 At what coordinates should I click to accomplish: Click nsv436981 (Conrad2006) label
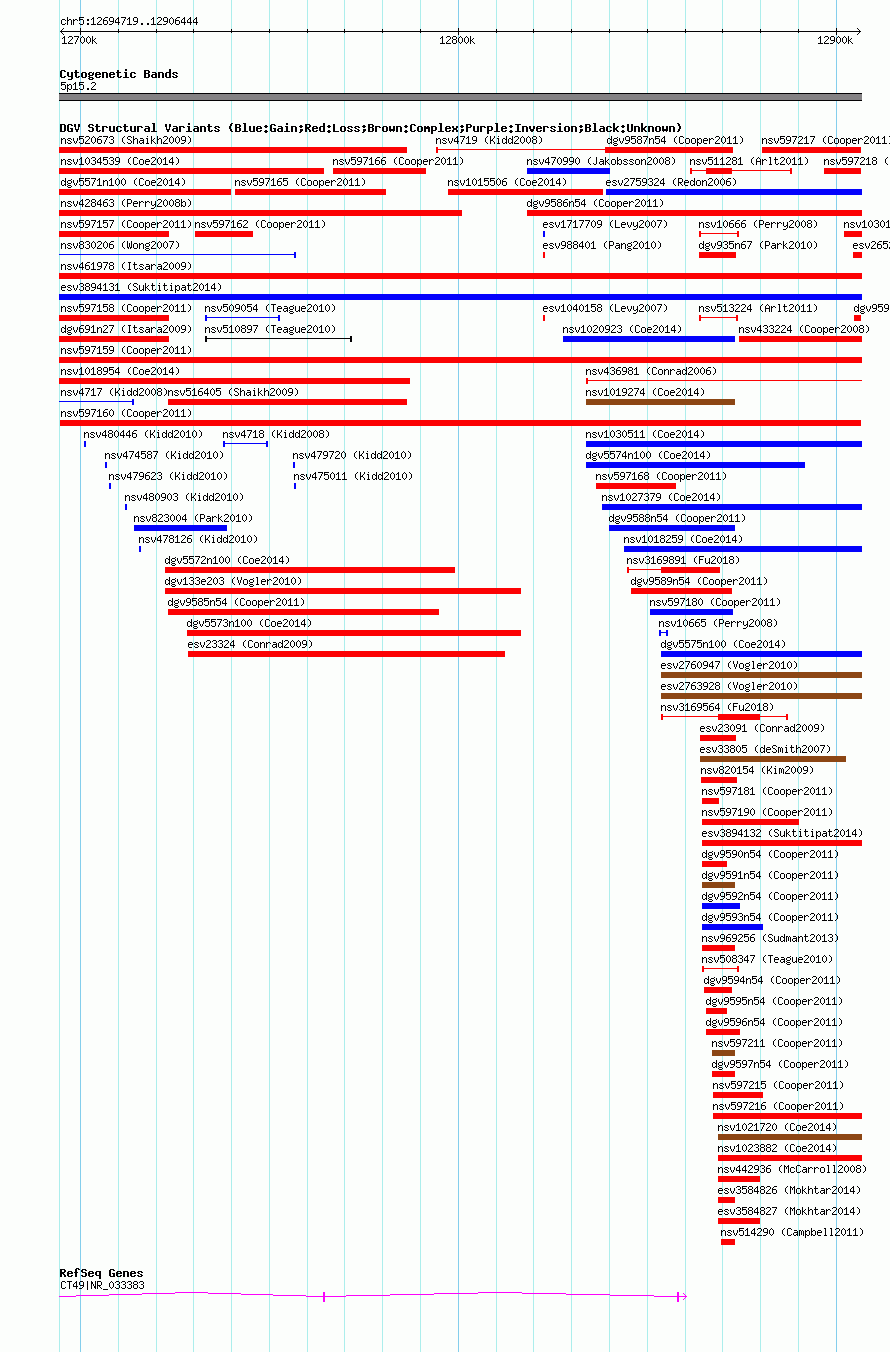coord(651,371)
